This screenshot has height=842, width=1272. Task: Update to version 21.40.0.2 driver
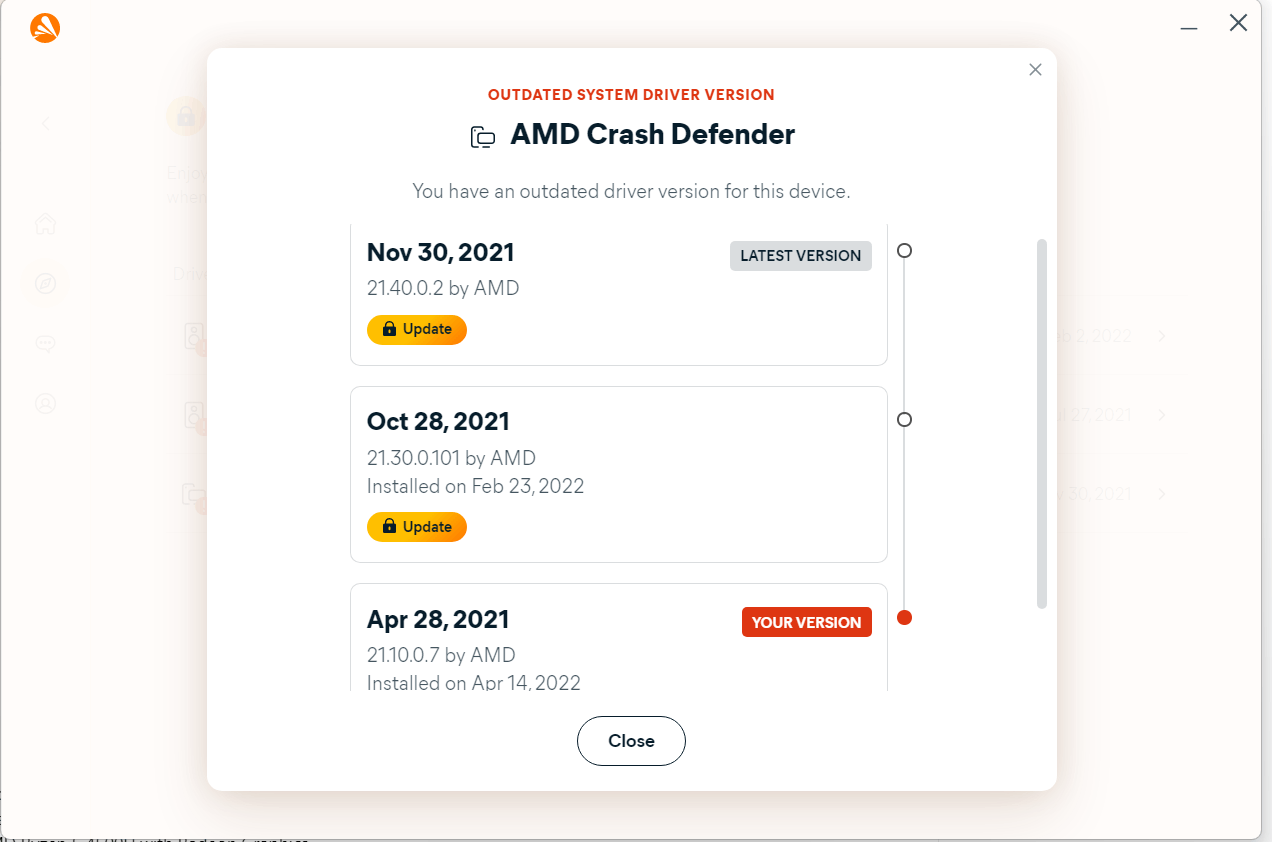pos(417,329)
